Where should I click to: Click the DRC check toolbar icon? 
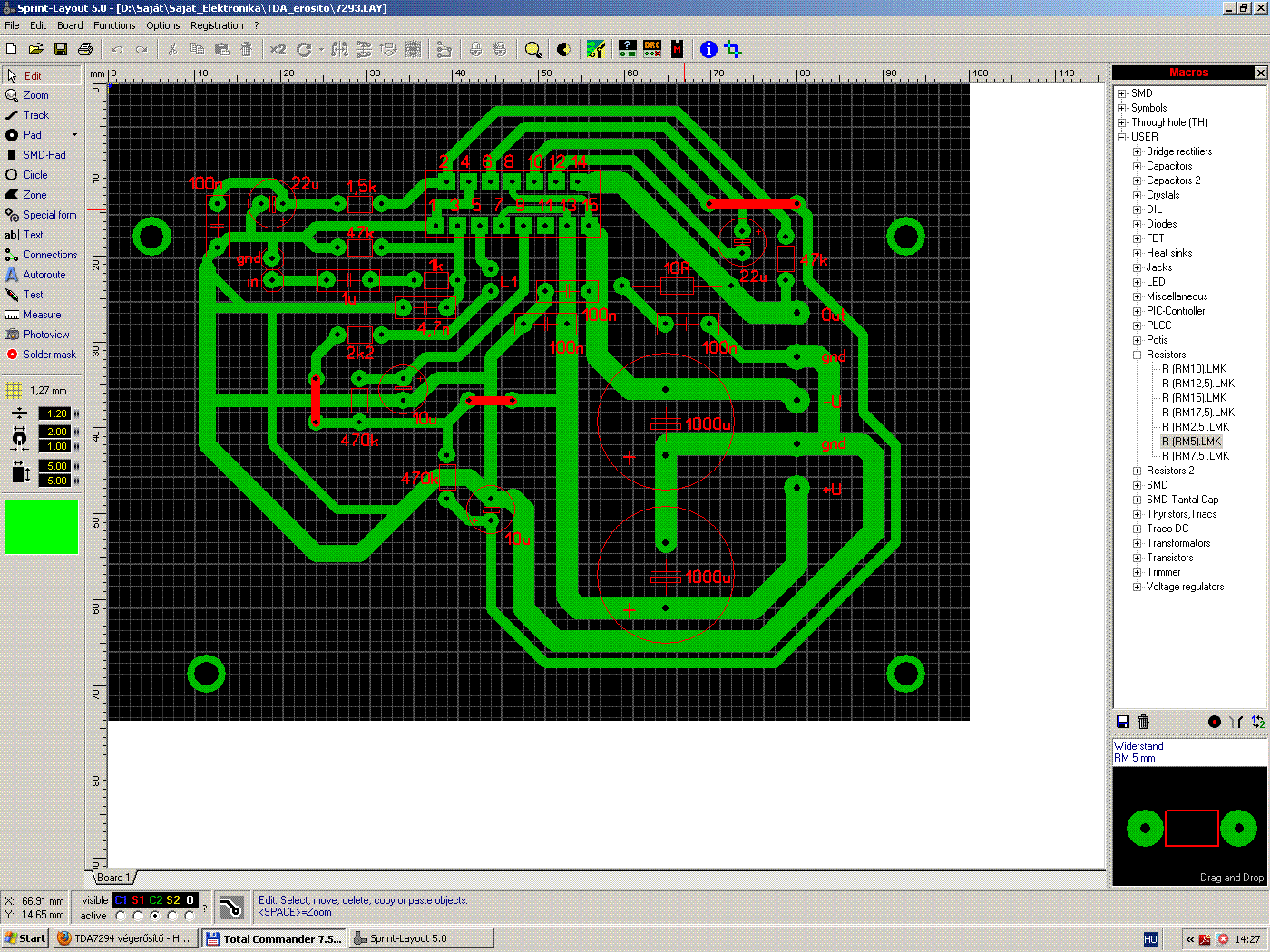[652, 49]
